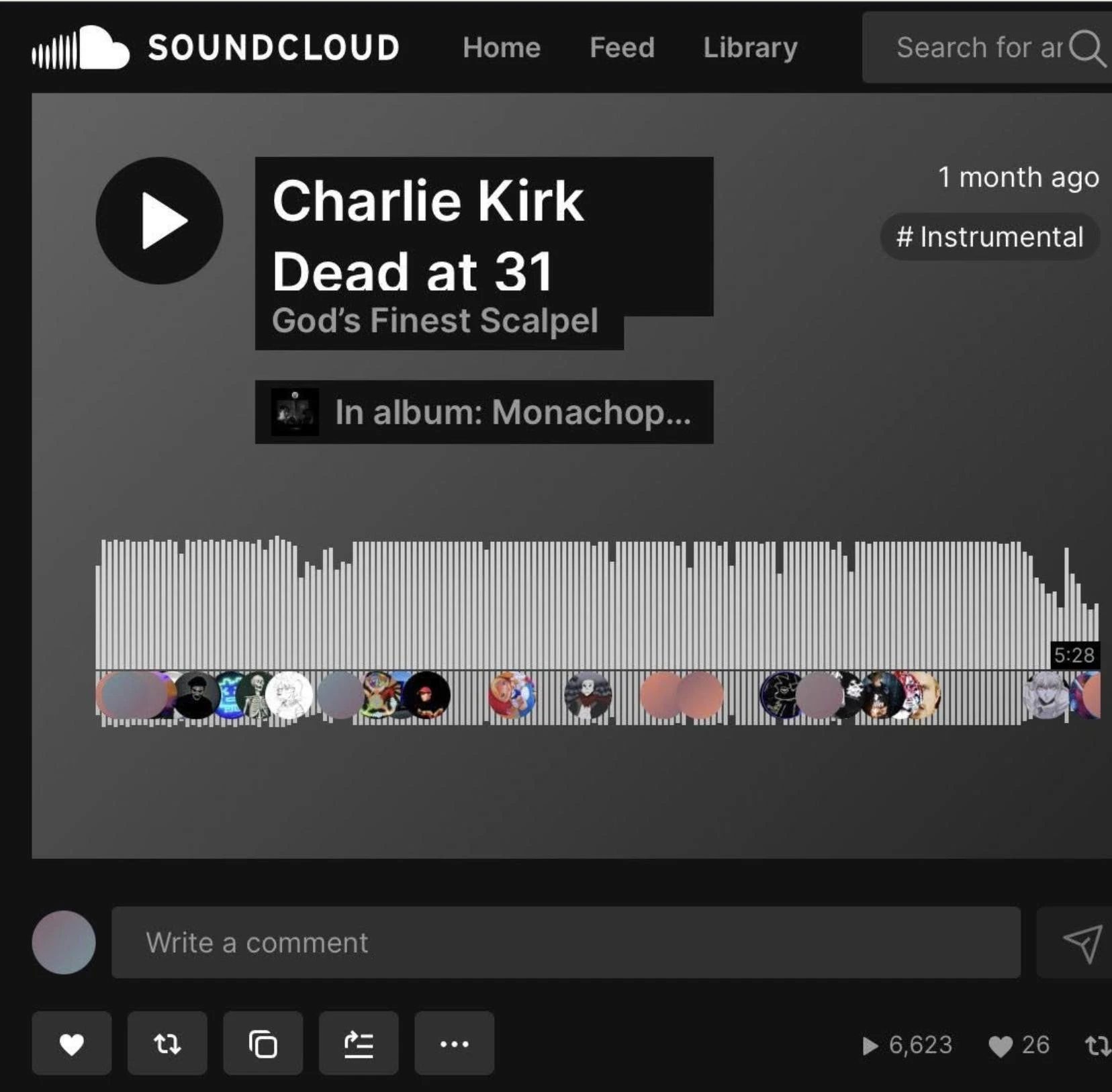This screenshot has height=1092, width=1112.
Task: Repost the track using the arrows icon
Action: [167, 1044]
